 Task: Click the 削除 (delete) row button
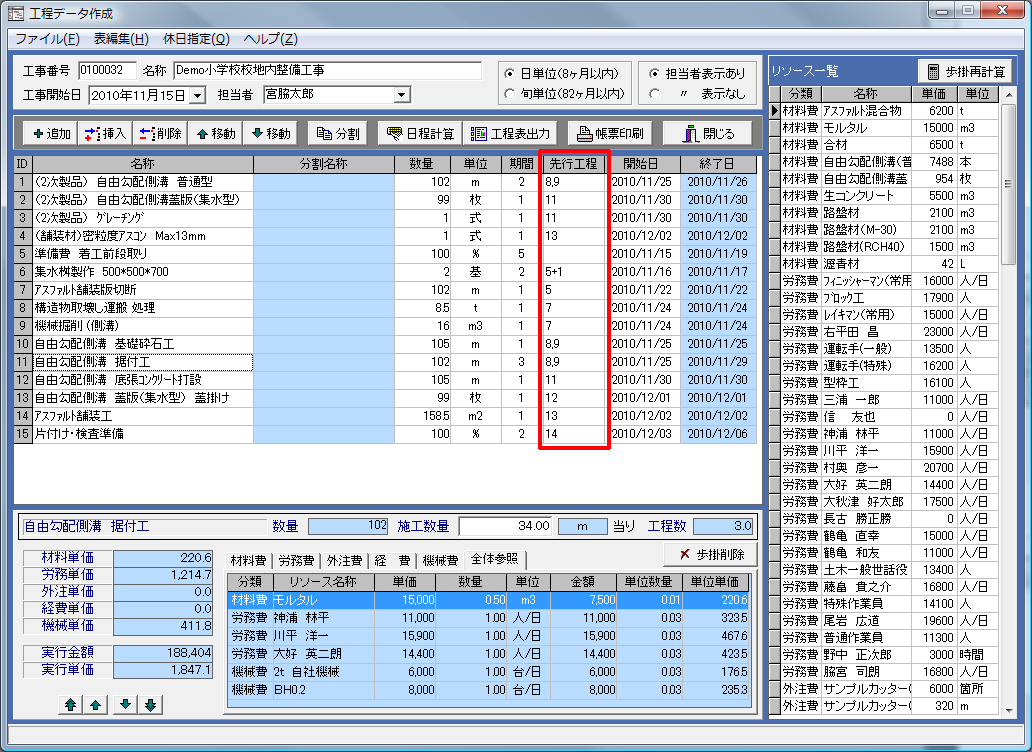coord(159,133)
